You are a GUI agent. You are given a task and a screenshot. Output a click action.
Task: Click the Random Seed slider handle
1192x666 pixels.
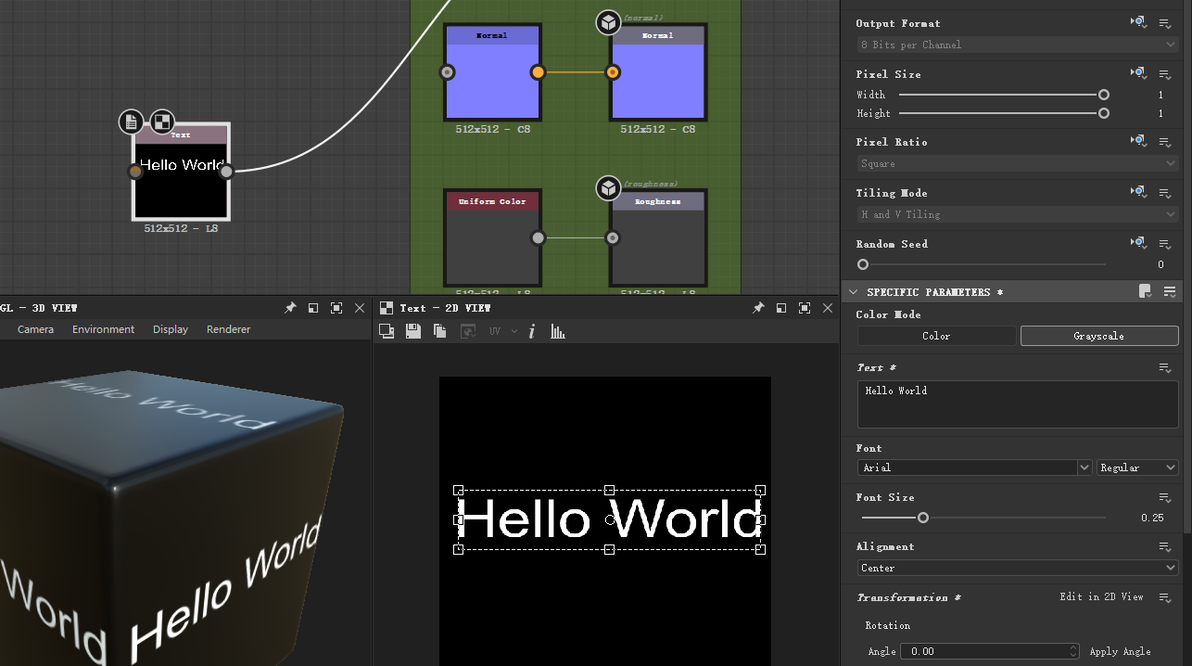(x=863, y=265)
